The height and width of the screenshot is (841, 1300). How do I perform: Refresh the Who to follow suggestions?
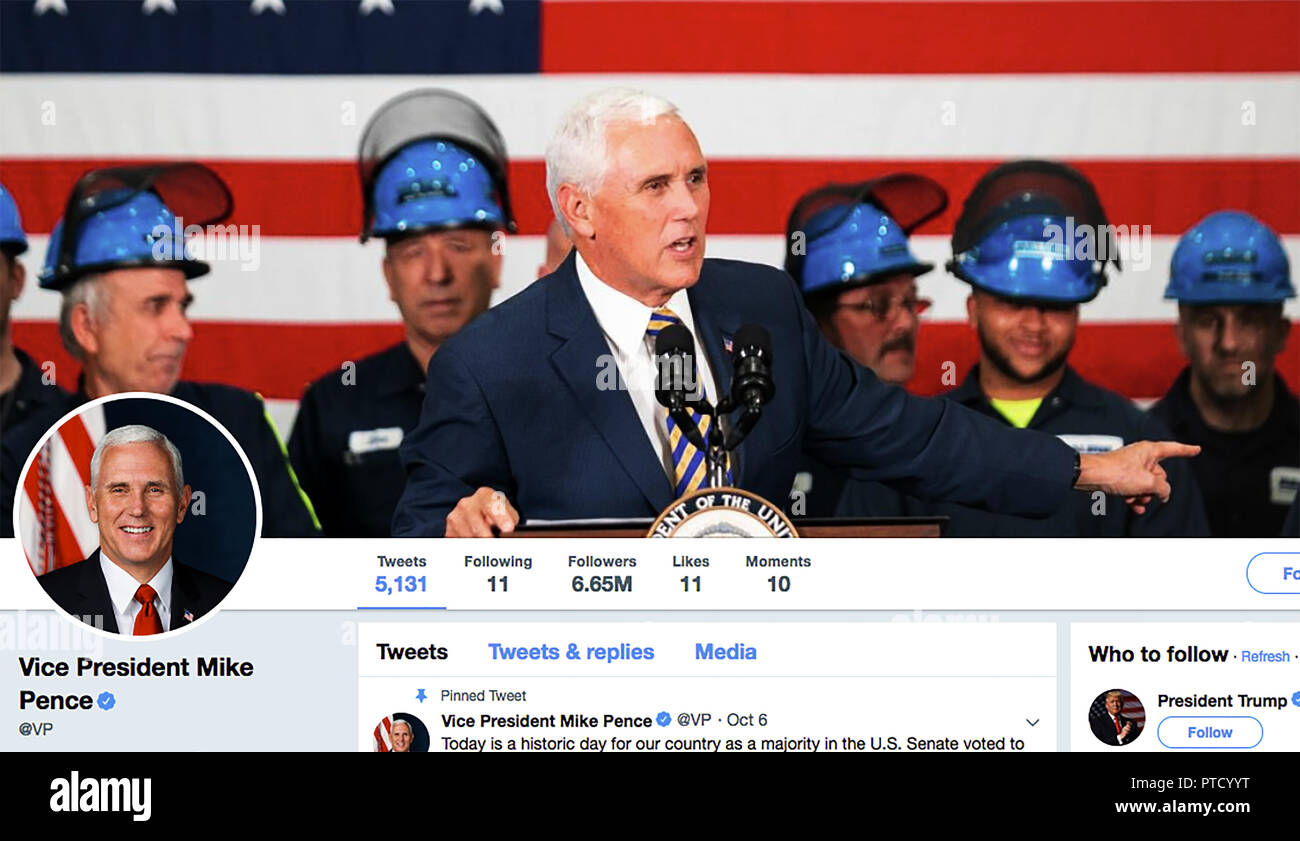pyautogui.click(x=1265, y=656)
